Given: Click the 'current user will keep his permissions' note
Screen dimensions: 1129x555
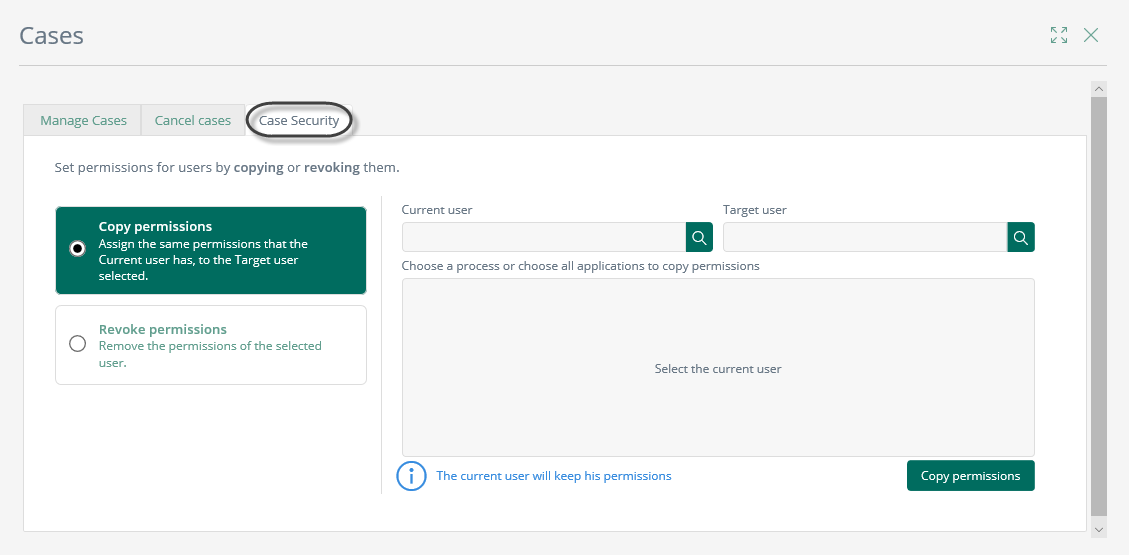Looking at the screenshot, I should [554, 476].
